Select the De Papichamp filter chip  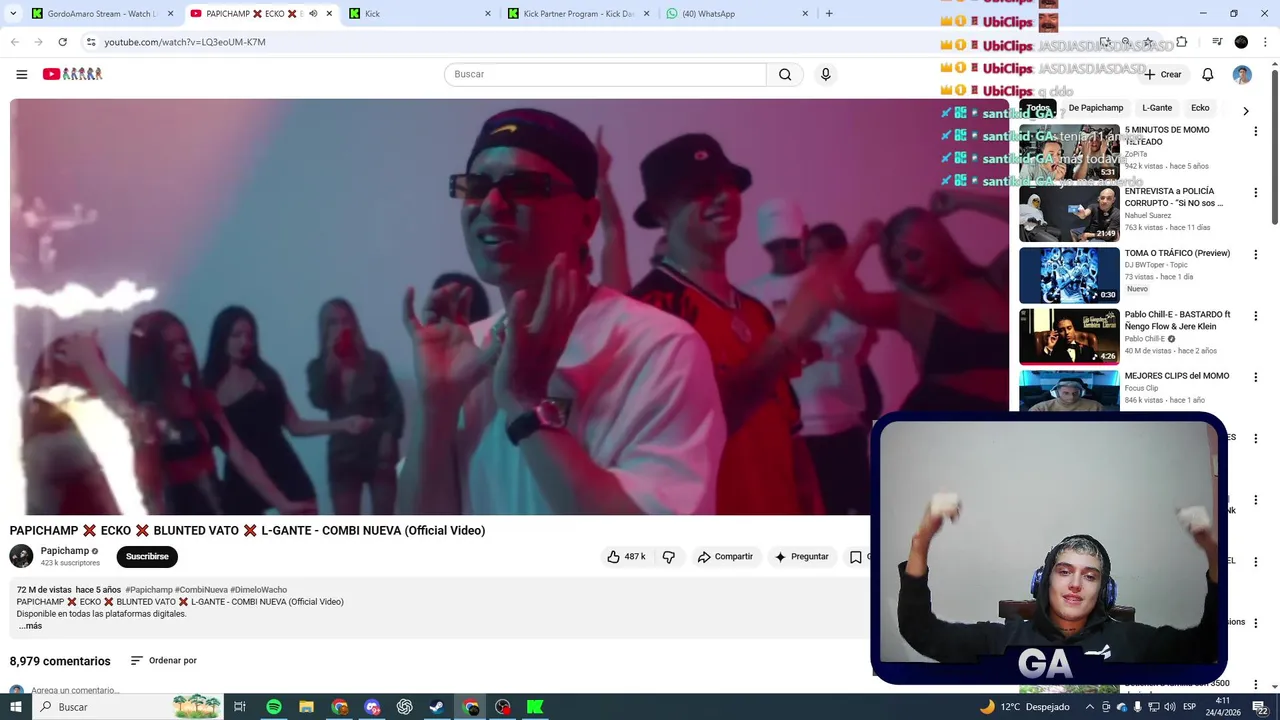pos(1096,108)
